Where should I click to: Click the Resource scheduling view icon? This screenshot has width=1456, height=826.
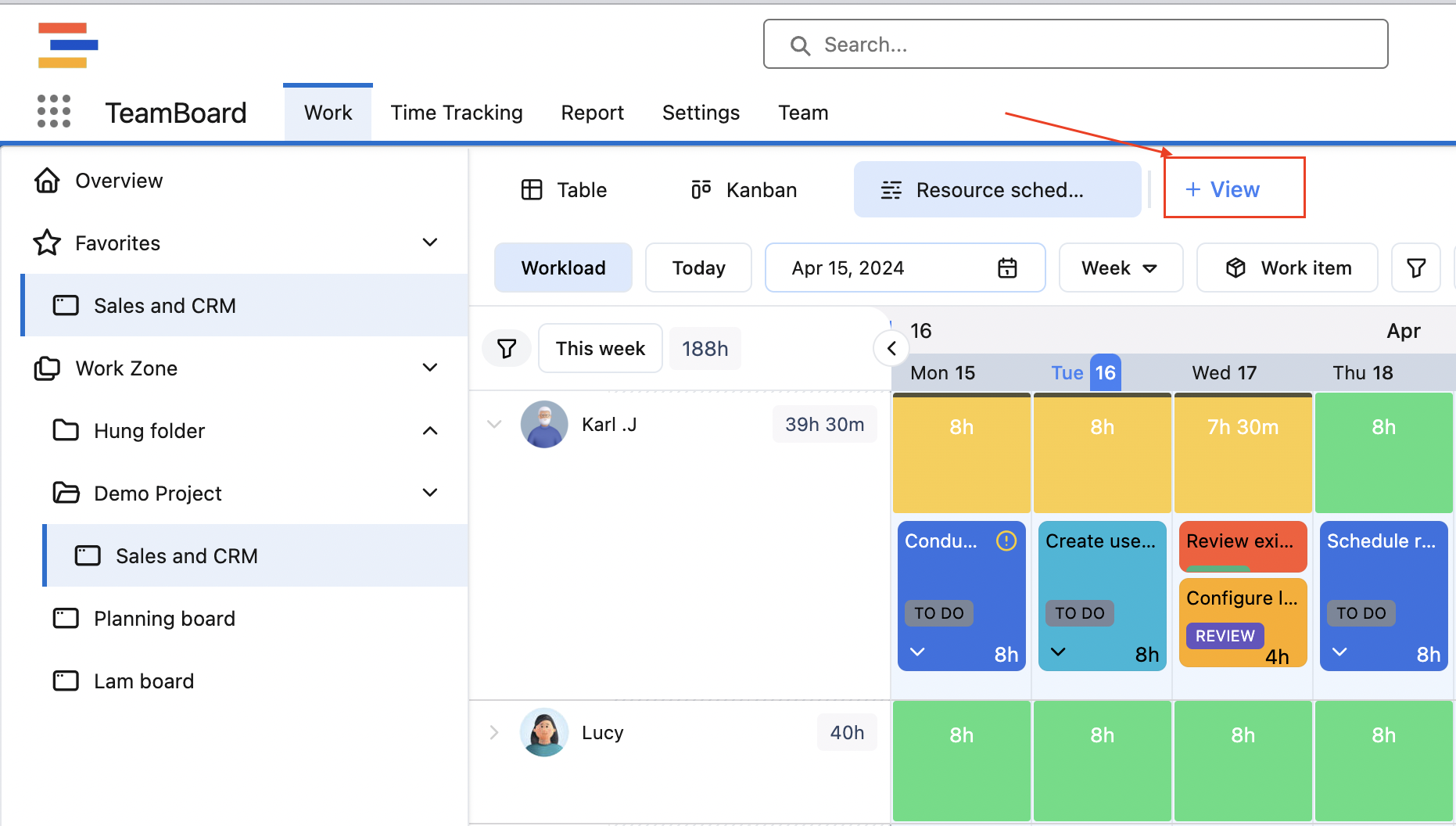coord(890,189)
